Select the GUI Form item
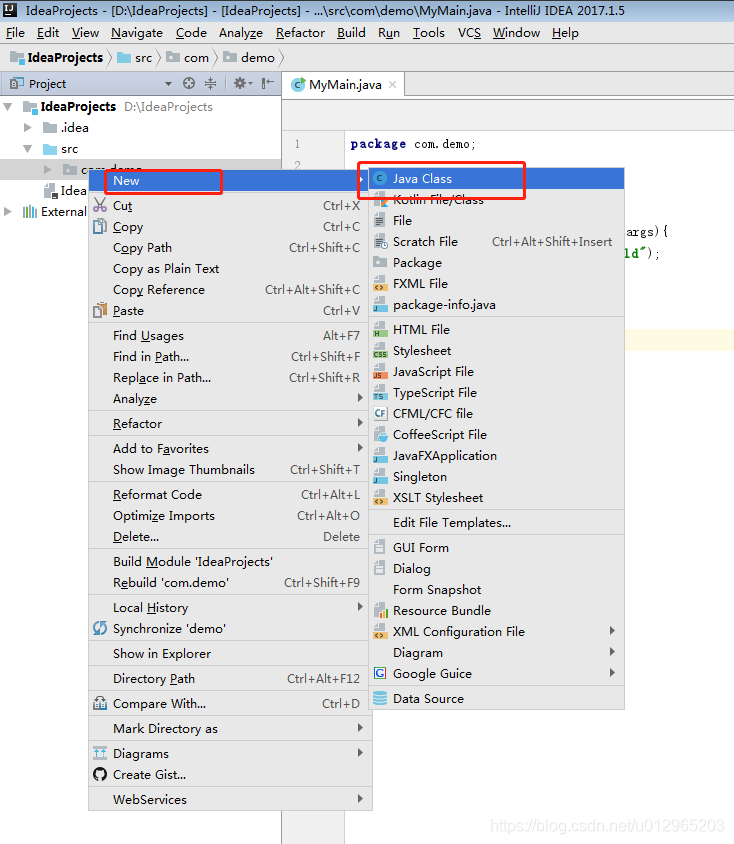 coord(421,547)
